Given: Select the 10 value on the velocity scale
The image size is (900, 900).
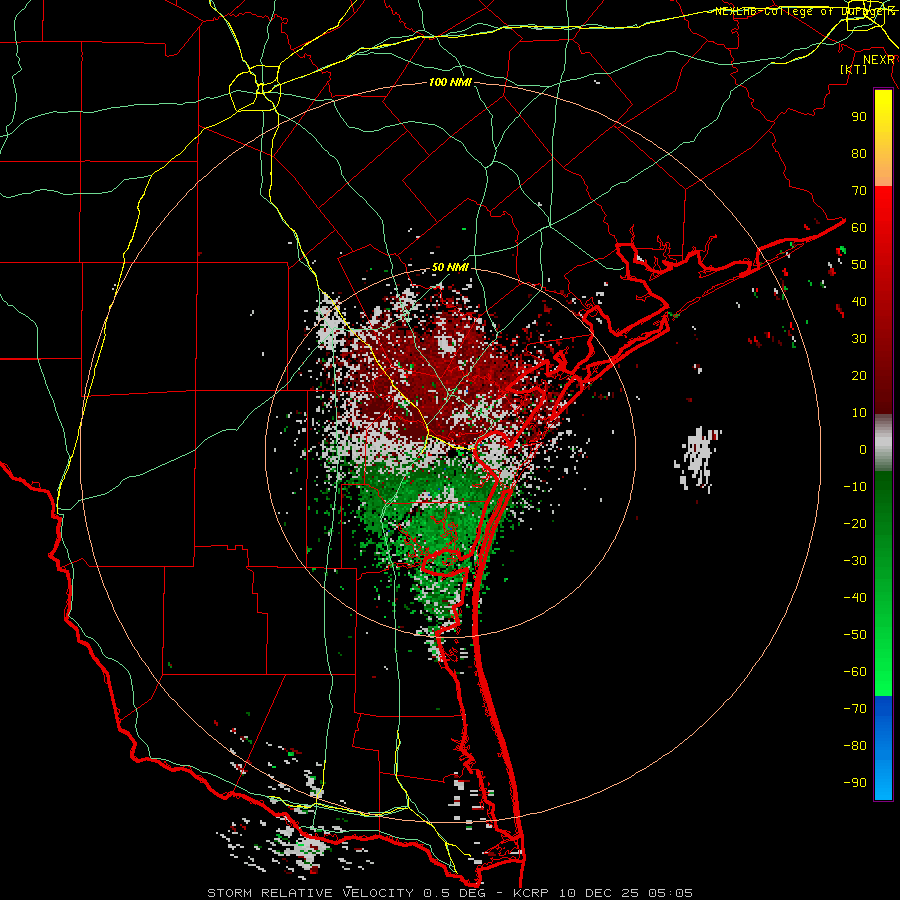Looking at the screenshot, I should (x=859, y=413).
